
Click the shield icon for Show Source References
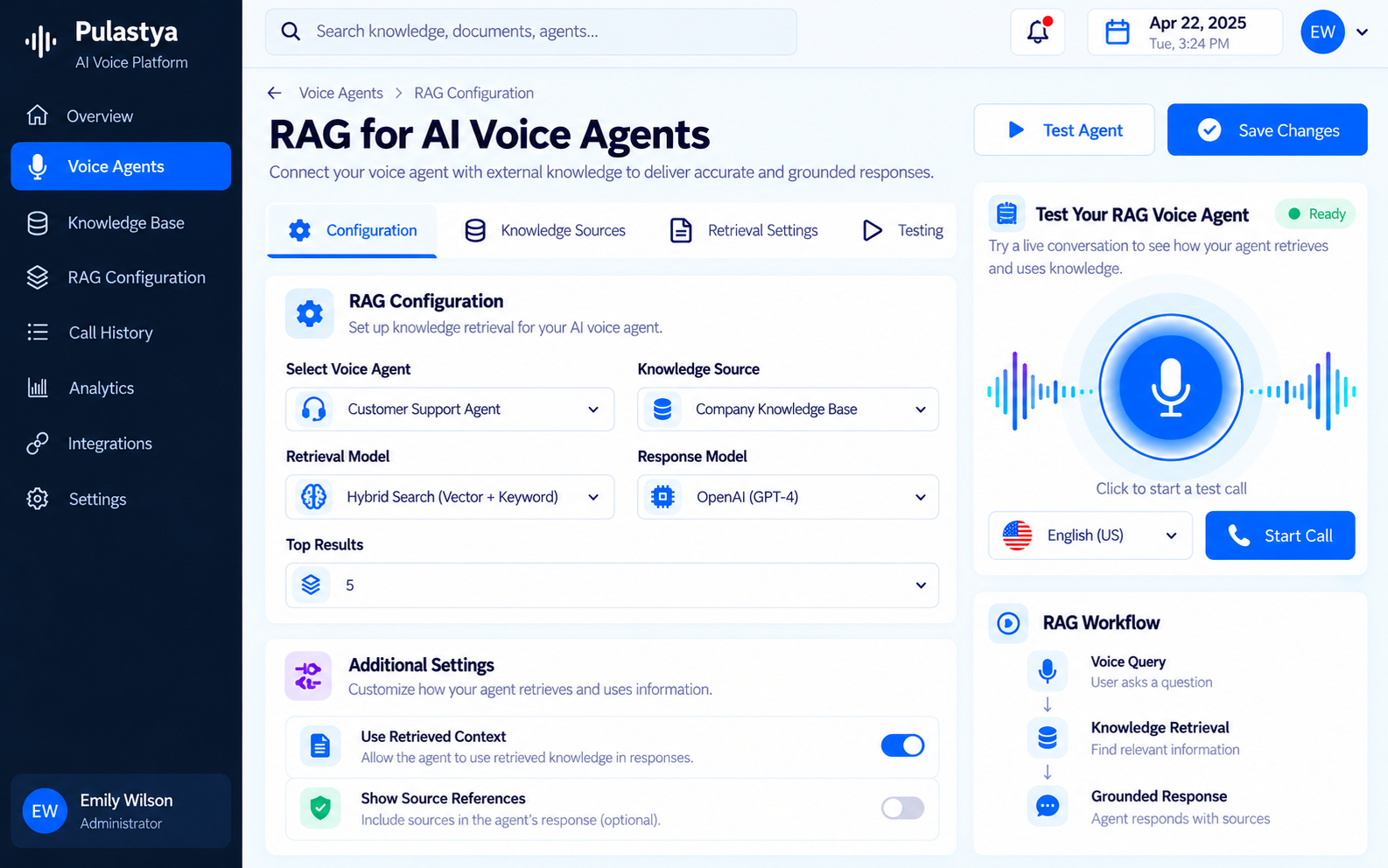pyautogui.click(x=320, y=808)
